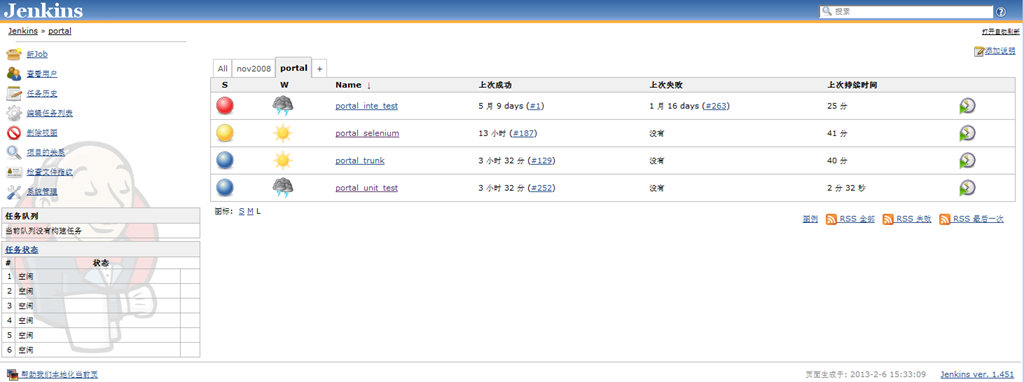Screen dimensions: 1024x382
Task: Click the red status ball of portal_inte_test
Action: [225, 106]
